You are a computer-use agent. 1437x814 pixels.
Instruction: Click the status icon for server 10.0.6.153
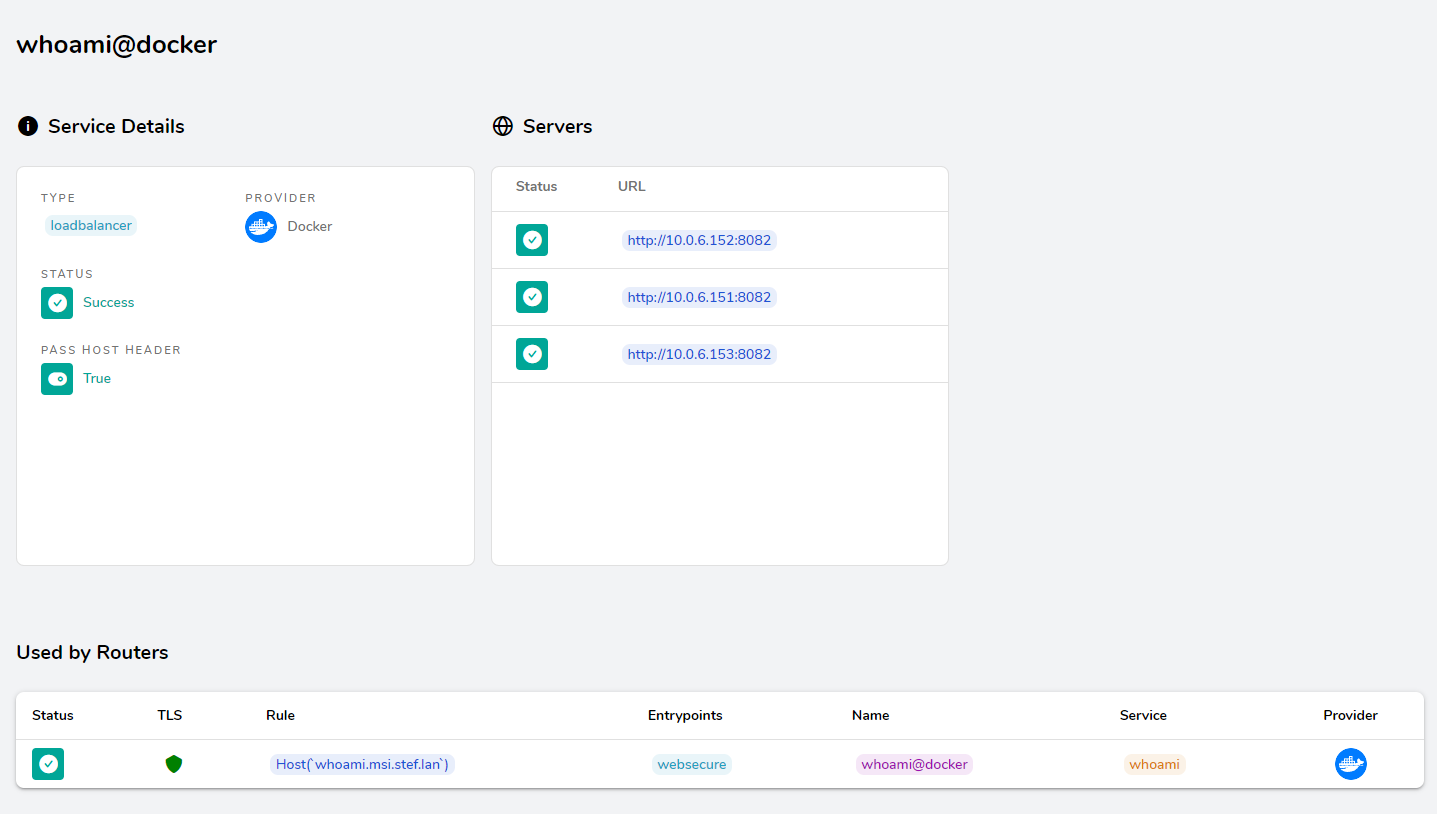(532, 354)
